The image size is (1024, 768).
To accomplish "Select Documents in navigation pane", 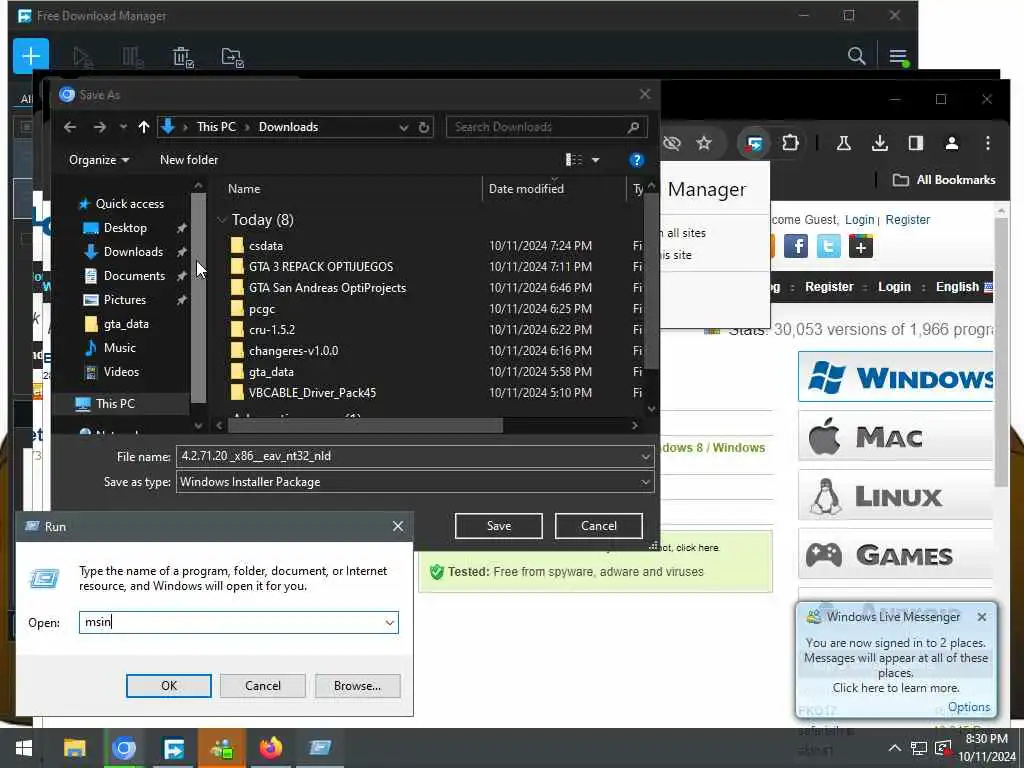I will tap(134, 276).
